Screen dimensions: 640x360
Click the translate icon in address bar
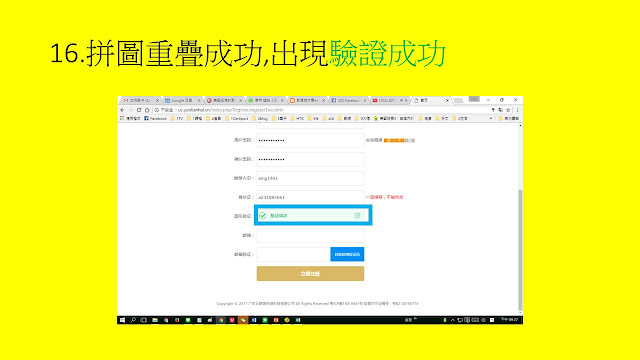pyautogui.click(x=500, y=110)
